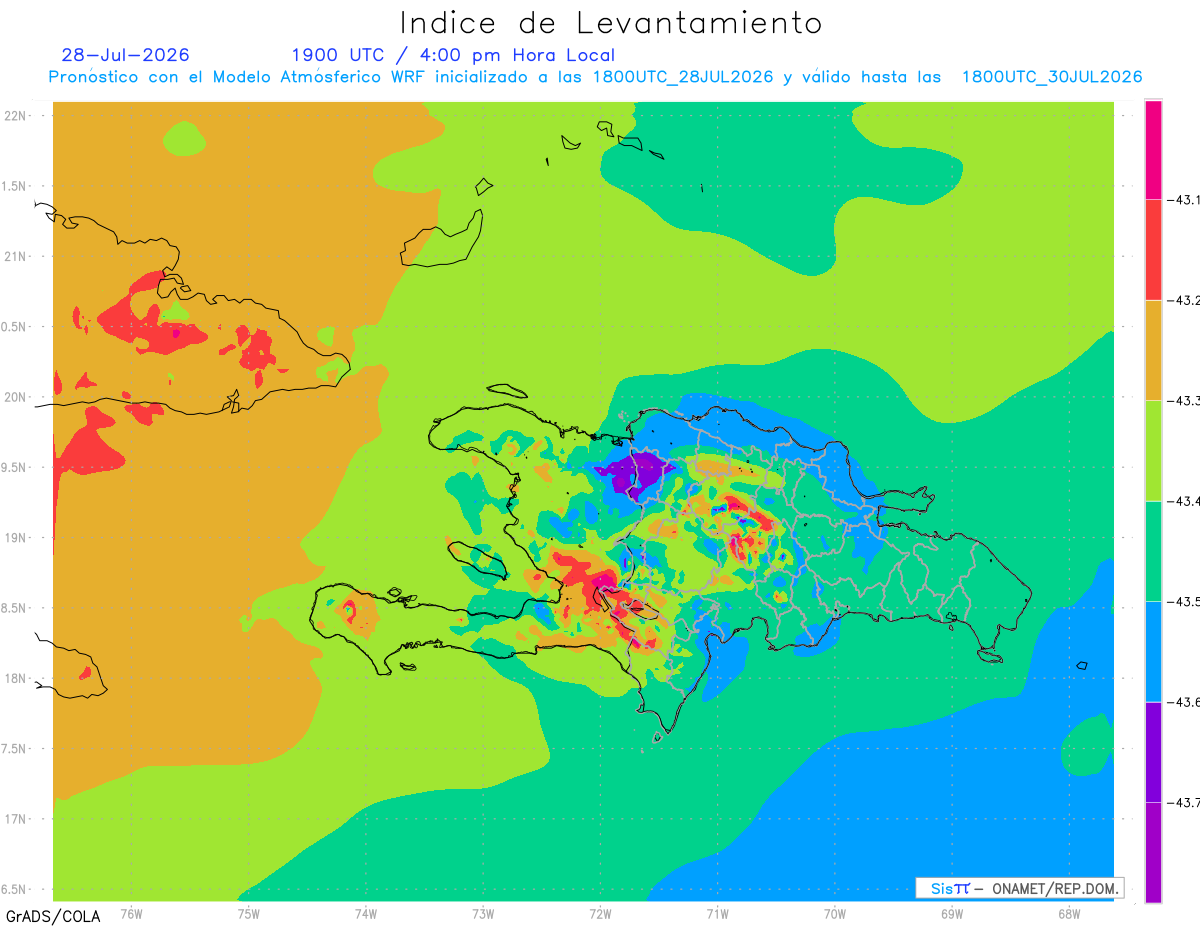This screenshot has height=927, width=1200.
Task: Select the "1800UTC_30JUL2026" valid-until time text
Action: coord(1052,77)
